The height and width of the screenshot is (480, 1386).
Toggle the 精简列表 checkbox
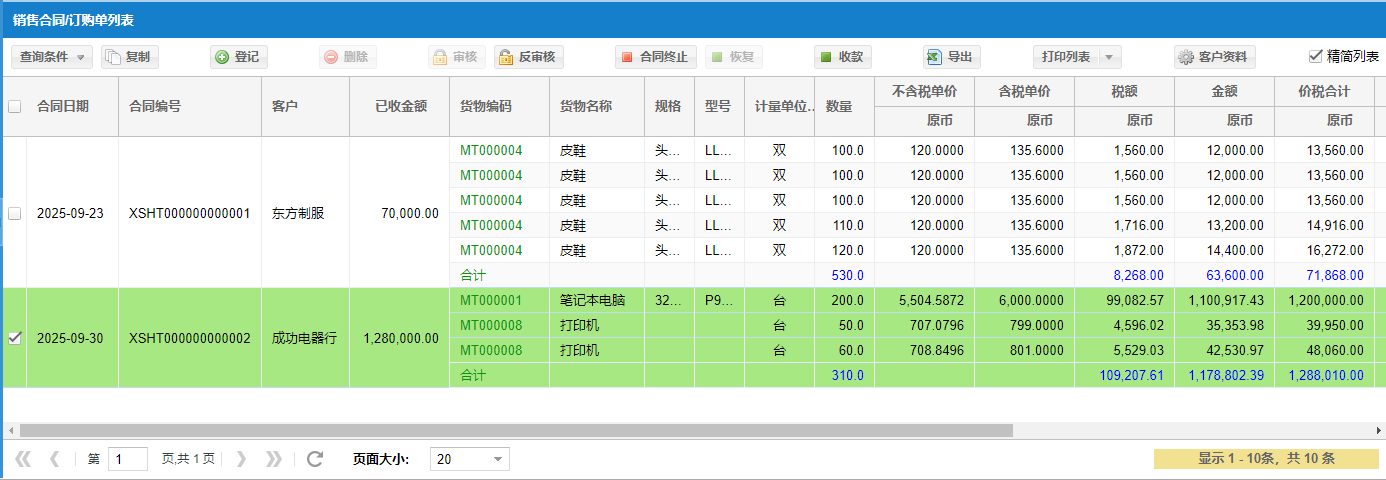pyautogui.click(x=1315, y=56)
